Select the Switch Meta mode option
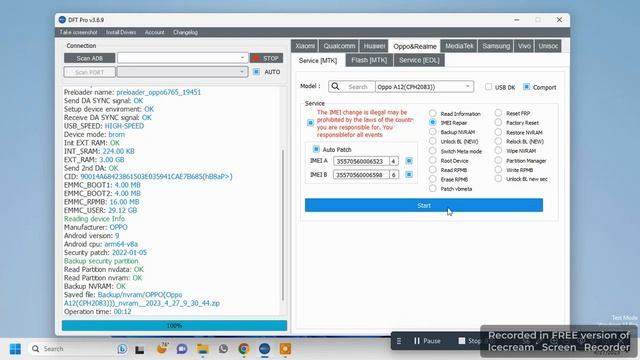 click(x=433, y=151)
